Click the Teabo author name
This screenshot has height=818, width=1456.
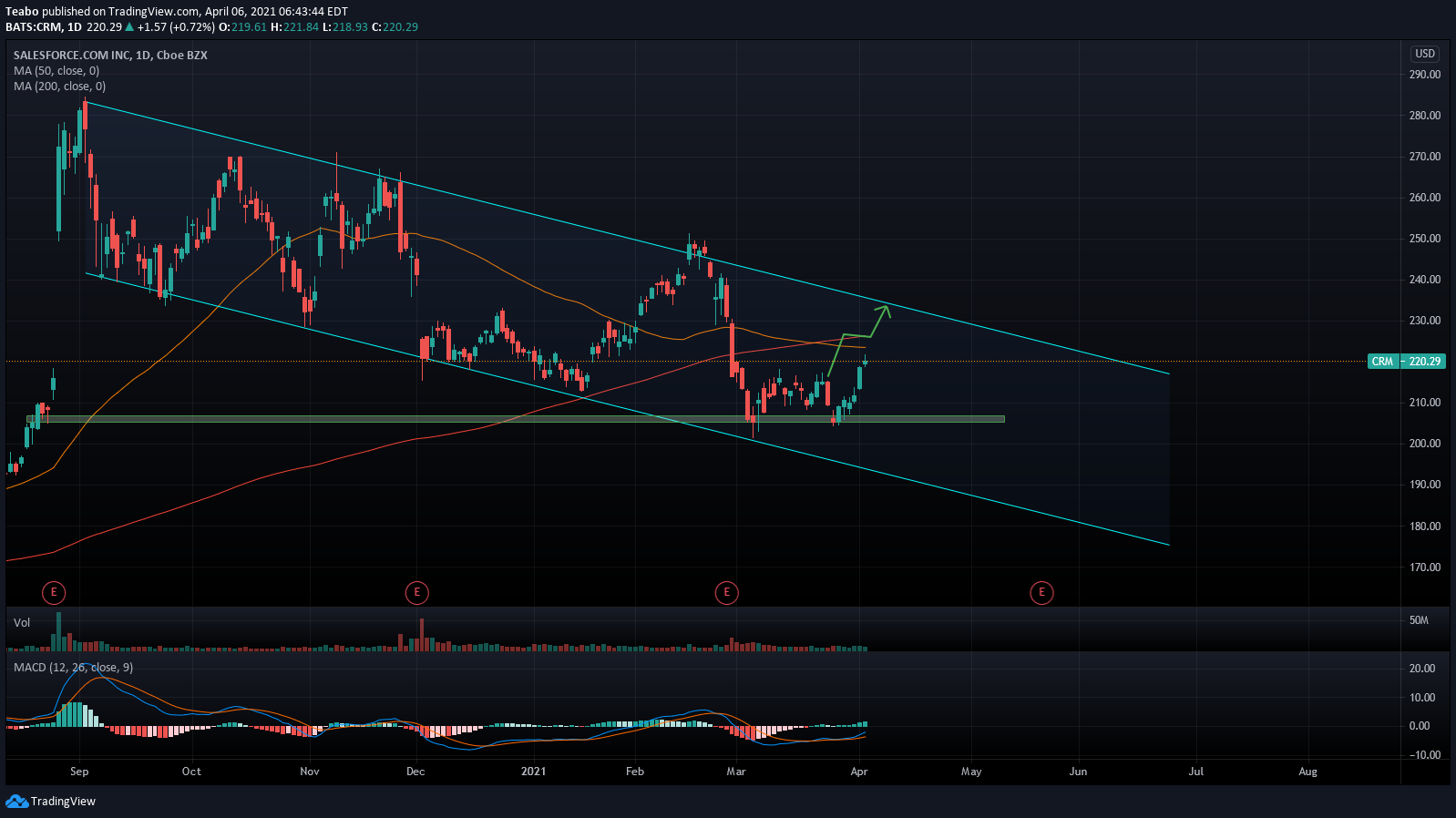pyautogui.click(x=22, y=11)
